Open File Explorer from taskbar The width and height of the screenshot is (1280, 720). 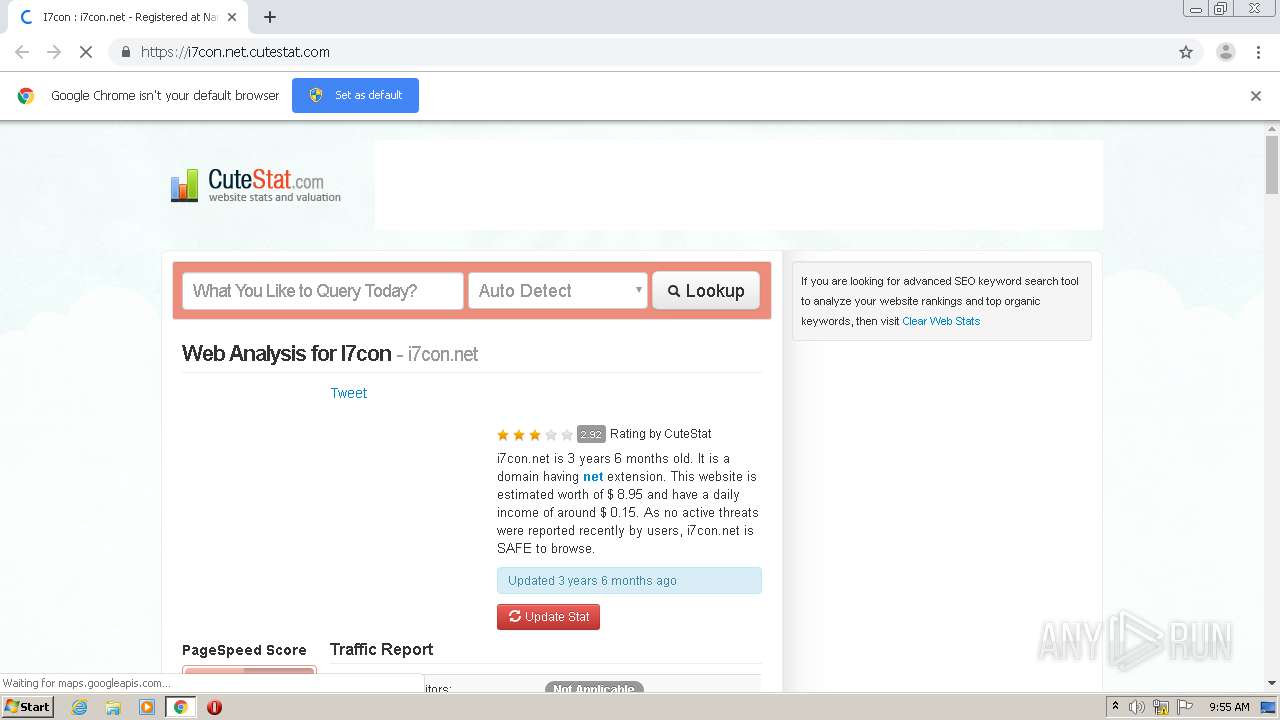pyautogui.click(x=113, y=707)
